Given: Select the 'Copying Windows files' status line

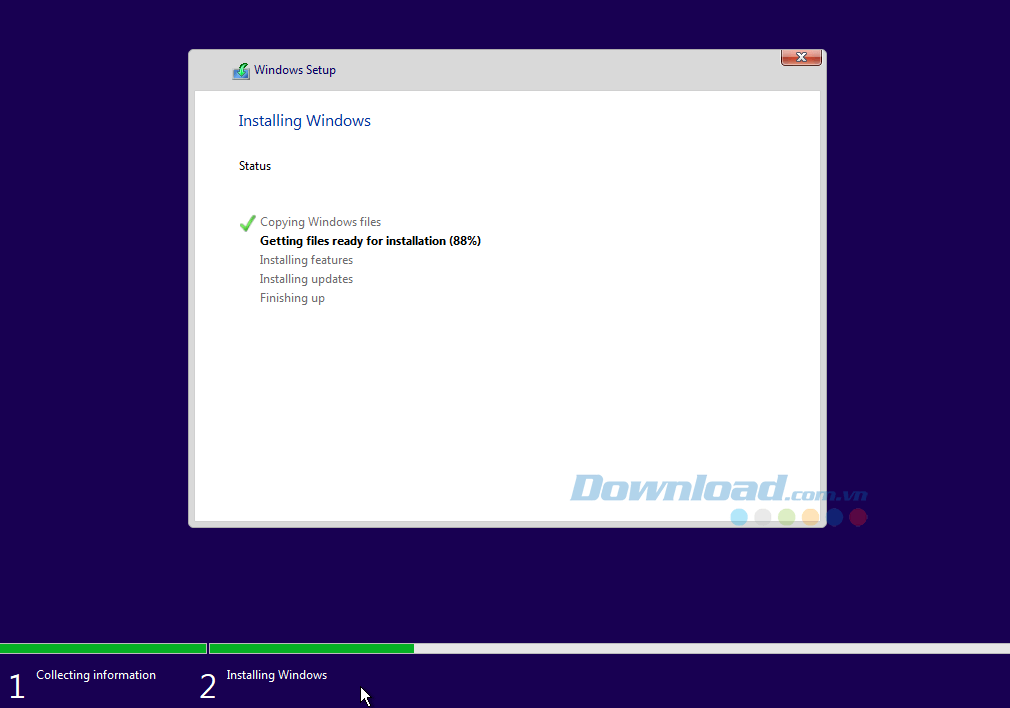Looking at the screenshot, I should click(x=320, y=222).
